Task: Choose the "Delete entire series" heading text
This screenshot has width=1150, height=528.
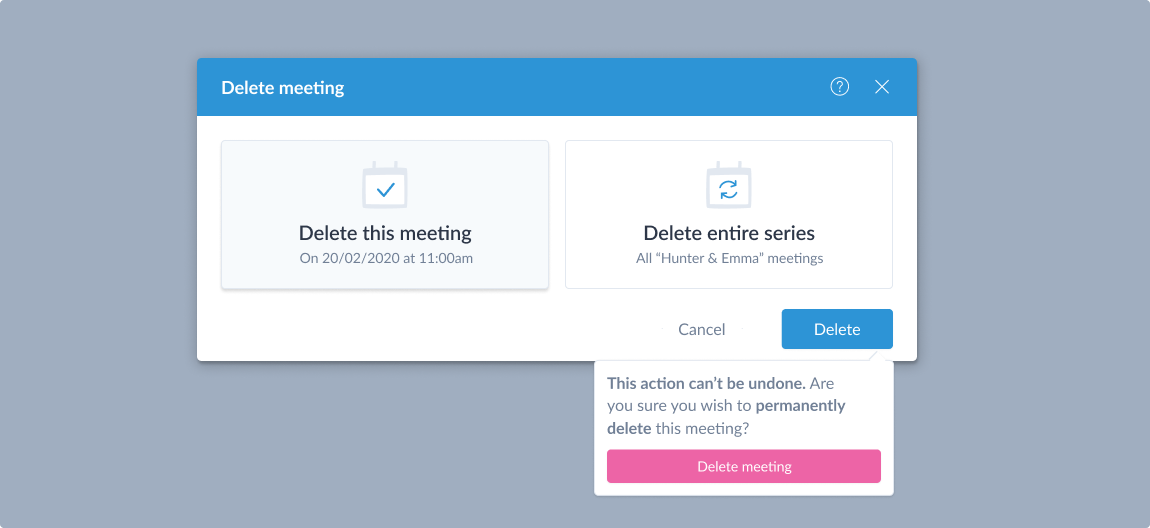Action: (x=729, y=233)
